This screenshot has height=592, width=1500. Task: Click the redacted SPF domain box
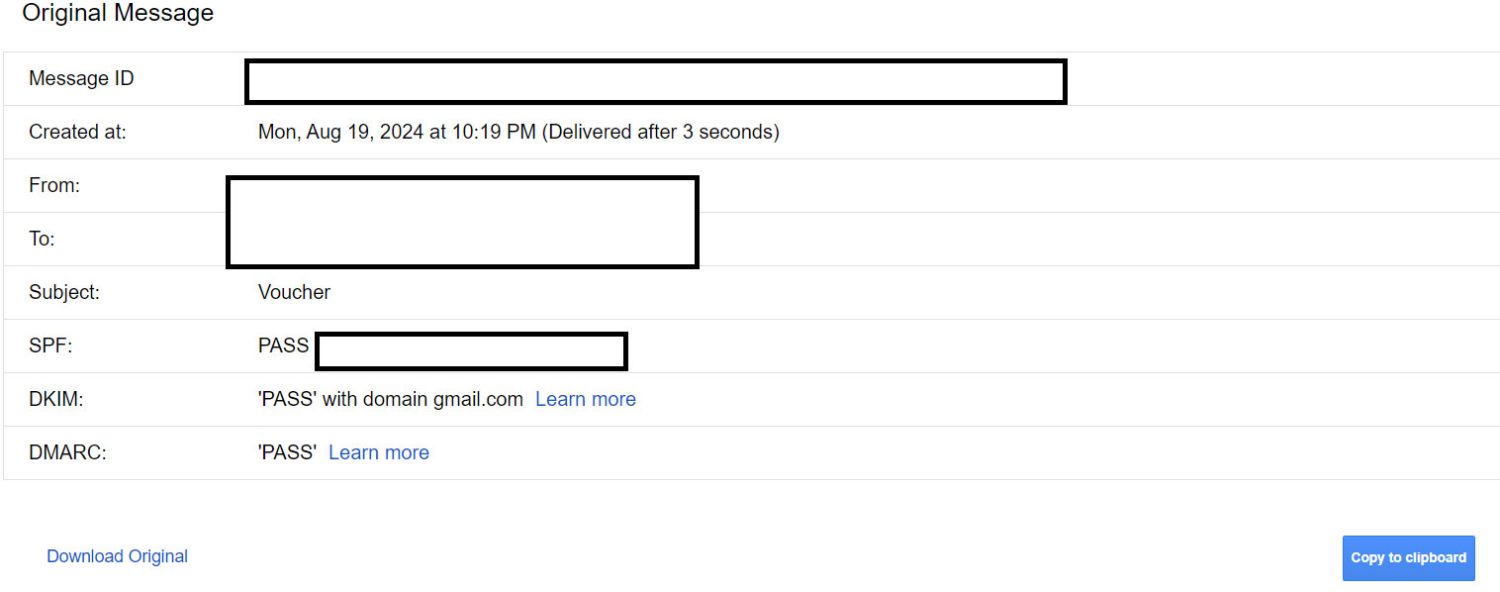(x=470, y=351)
